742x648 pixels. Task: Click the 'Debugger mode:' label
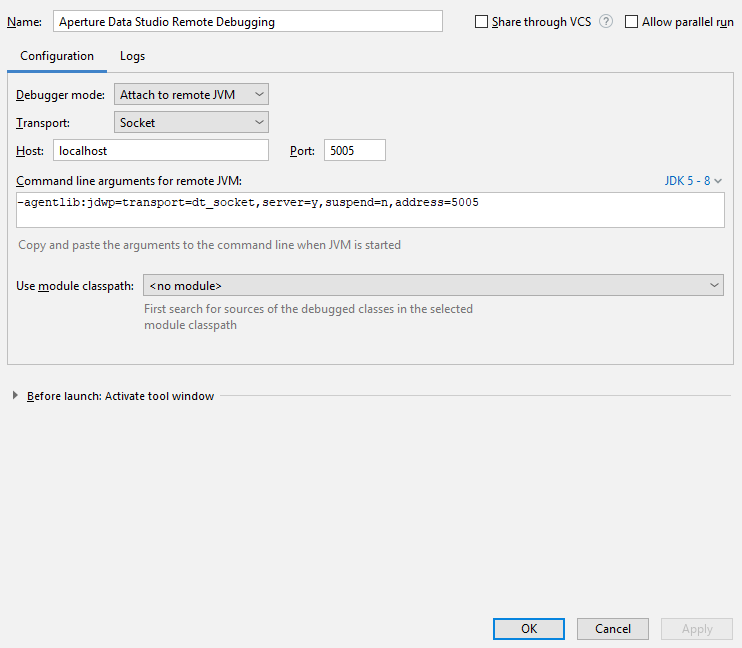pos(61,95)
